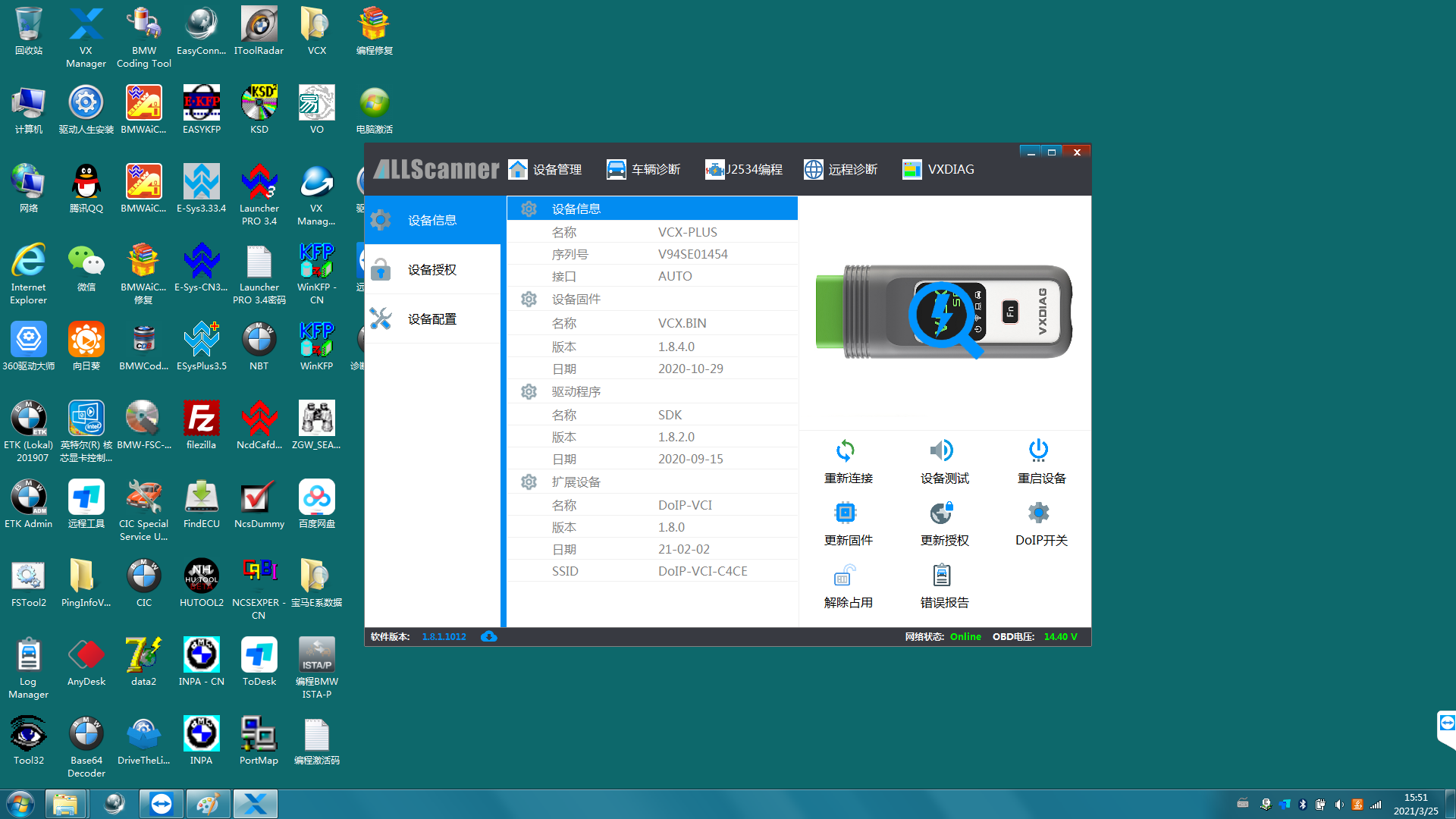Open Internet Explorer desktop icon
The image size is (1456, 819).
(x=29, y=274)
